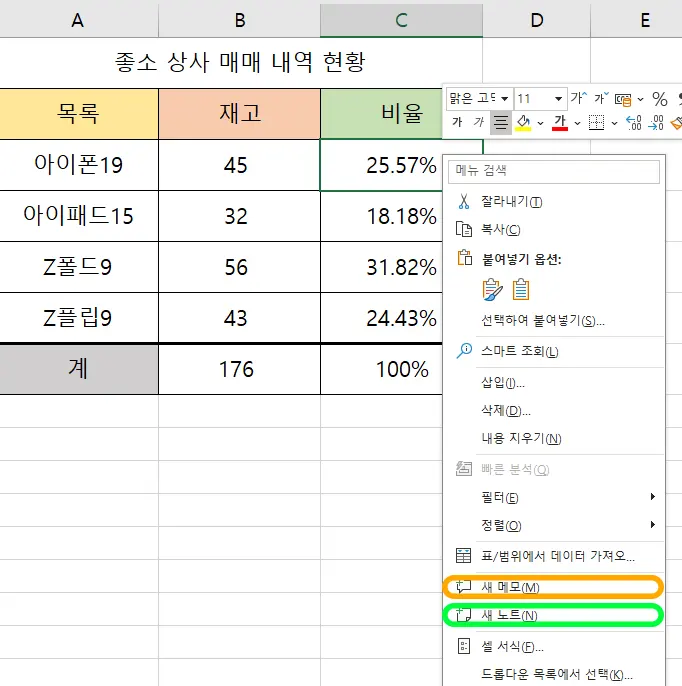Select the 재고 header cell
This screenshot has width=682, height=686.
[239, 114]
